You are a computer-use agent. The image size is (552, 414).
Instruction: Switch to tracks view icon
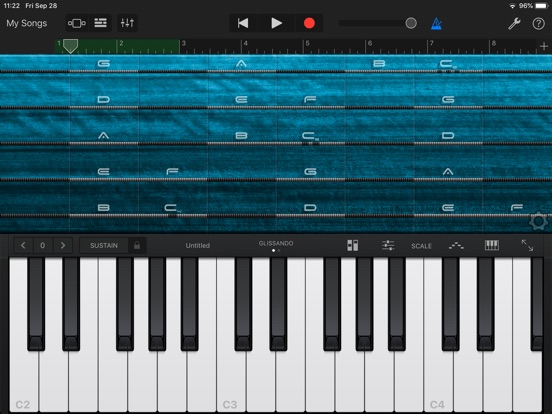coord(100,23)
